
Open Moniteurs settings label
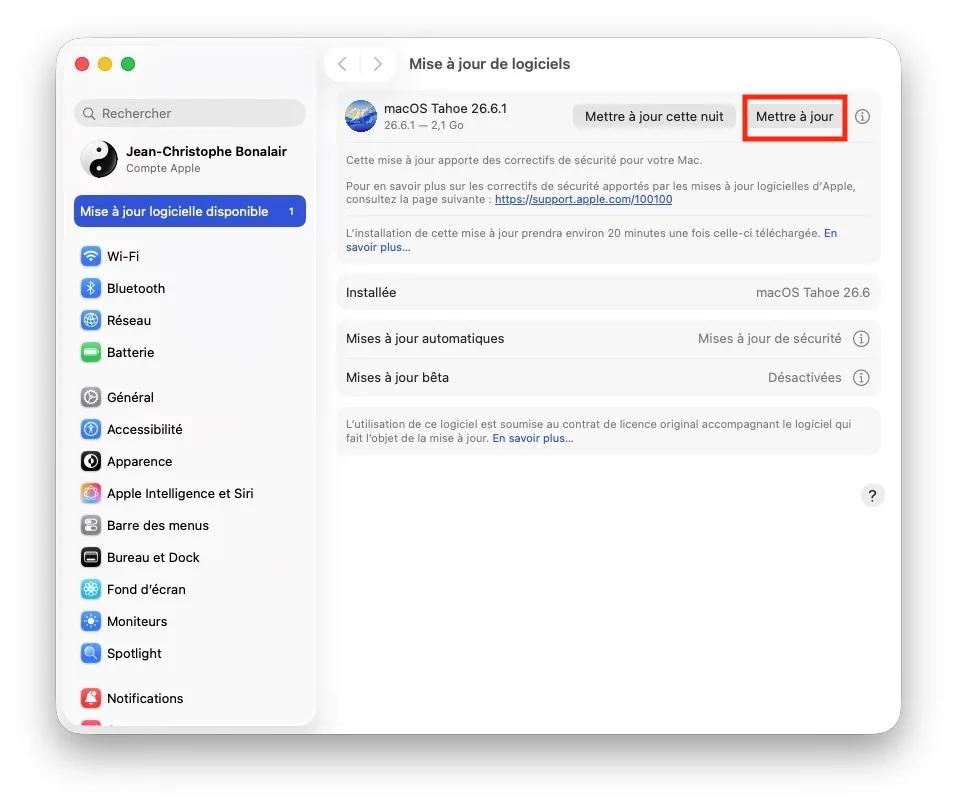click(137, 622)
